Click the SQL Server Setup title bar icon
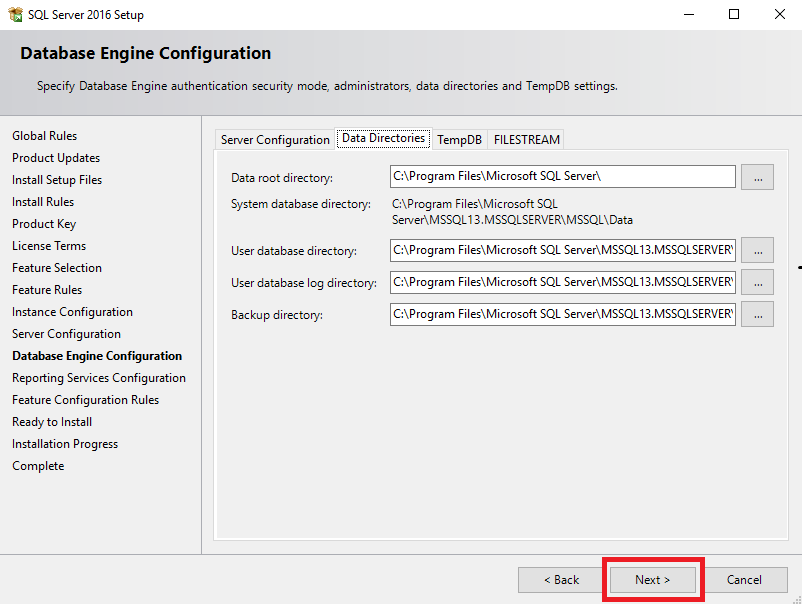This screenshot has height=604, width=802. click(15, 14)
